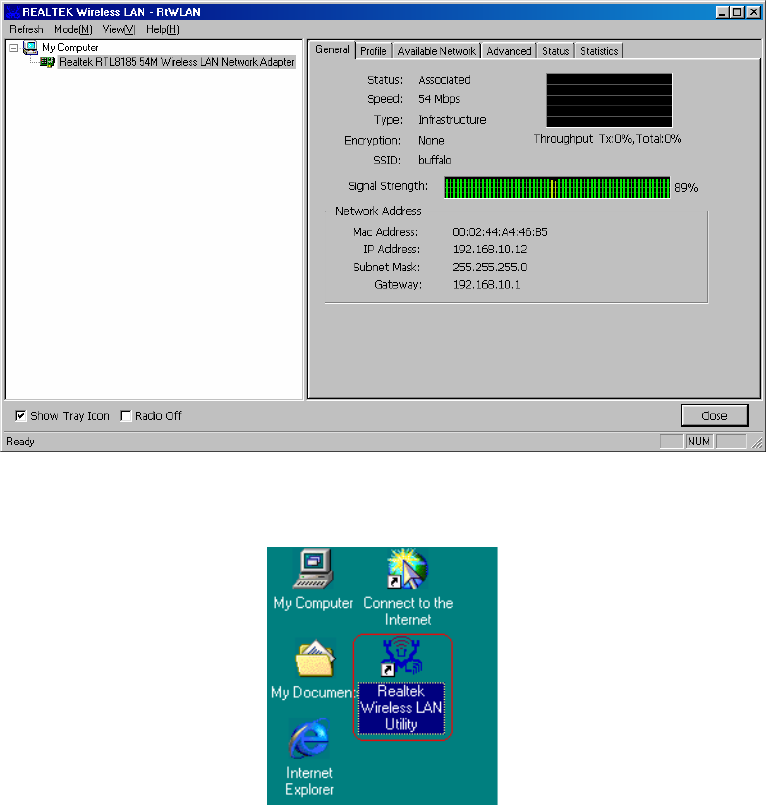Collapse the My Computer tree node
Image resolution: width=766 pixels, height=805 pixels.
pos(14,48)
